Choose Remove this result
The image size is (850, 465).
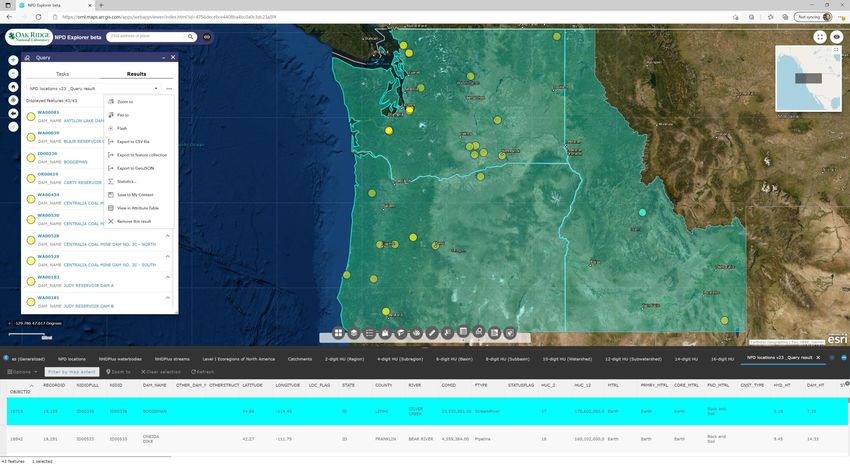(x=134, y=221)
